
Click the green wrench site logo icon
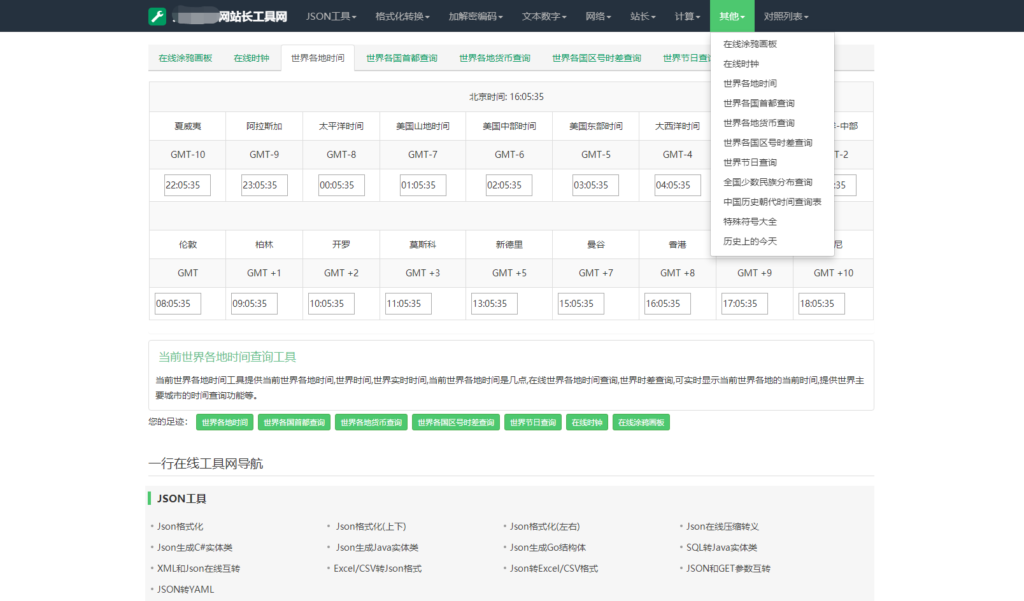[x=155, y=15]
